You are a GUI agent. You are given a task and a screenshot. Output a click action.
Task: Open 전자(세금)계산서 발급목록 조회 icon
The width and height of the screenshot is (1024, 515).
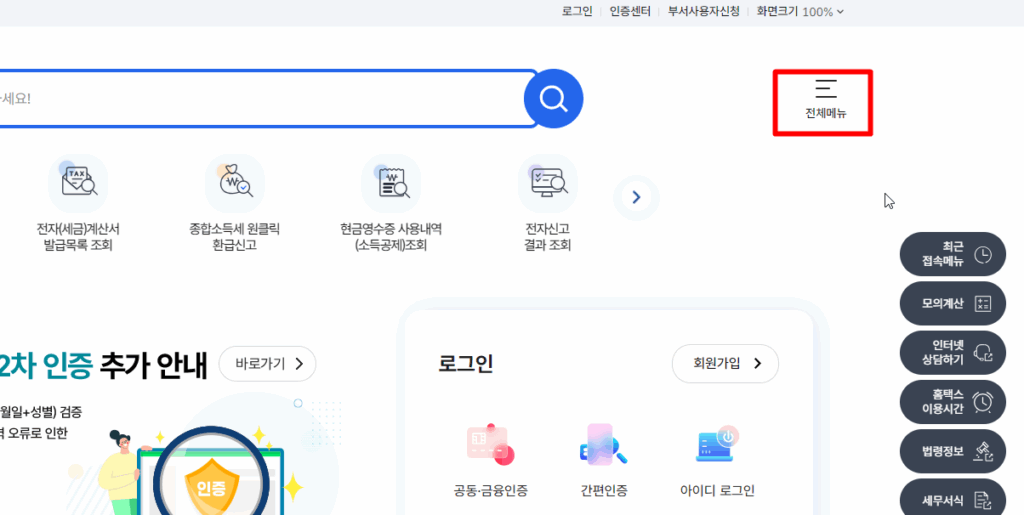pyautogui.click(x=78, y=182)
